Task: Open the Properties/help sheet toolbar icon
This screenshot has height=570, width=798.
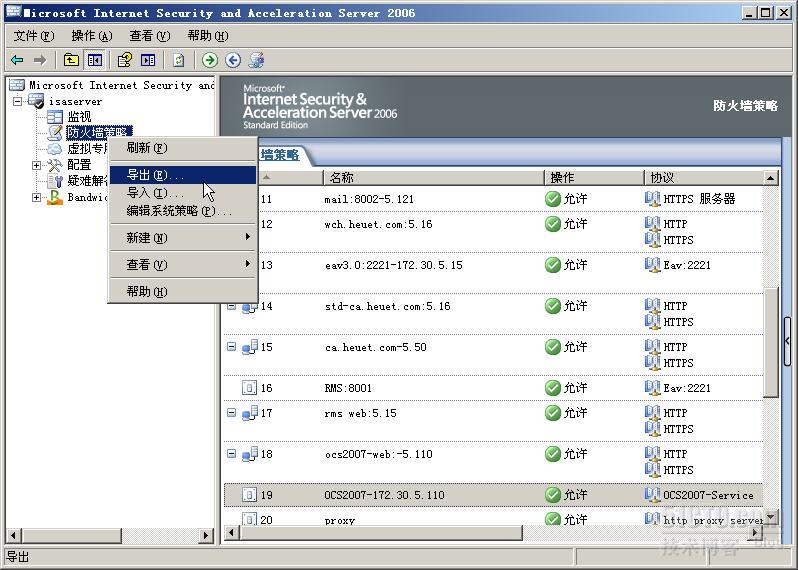Action: [x=125, y=60]
